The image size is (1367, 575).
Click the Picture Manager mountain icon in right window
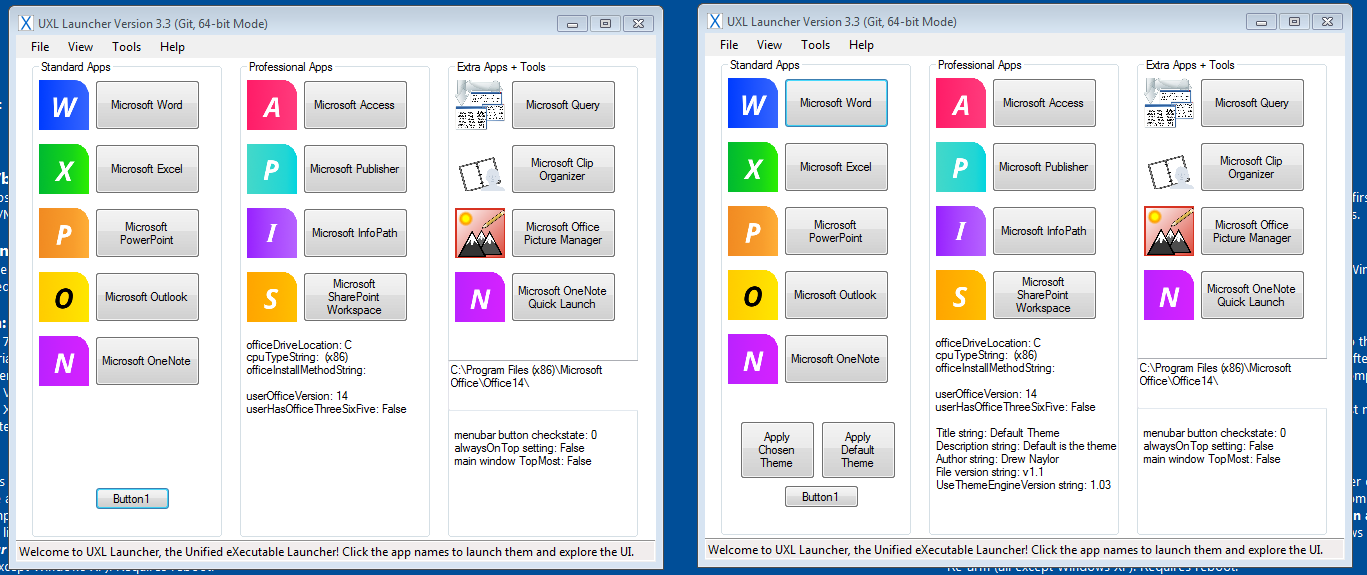(1169, 231)
